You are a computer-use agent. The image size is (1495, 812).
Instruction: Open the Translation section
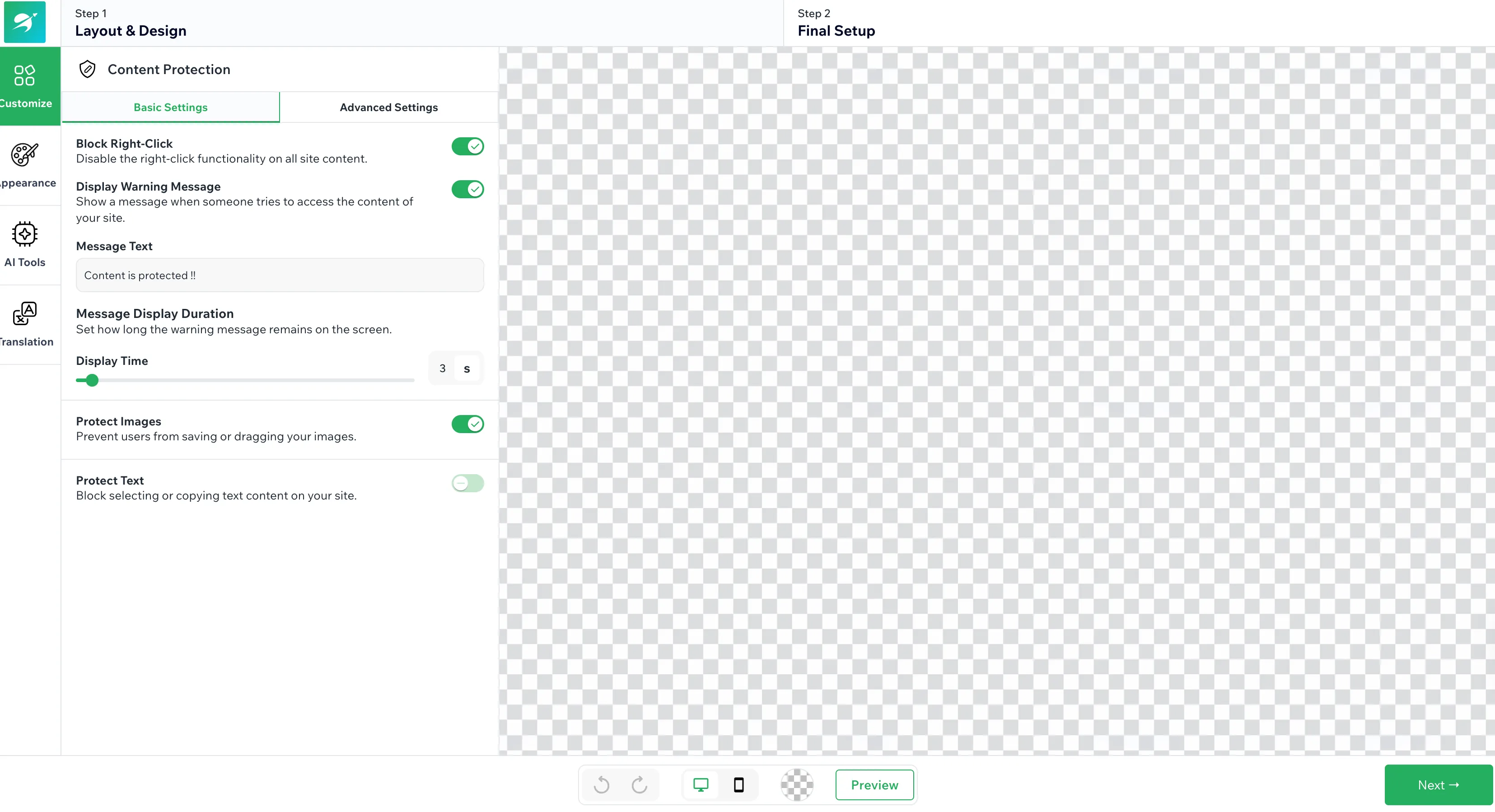coord(25,324)
